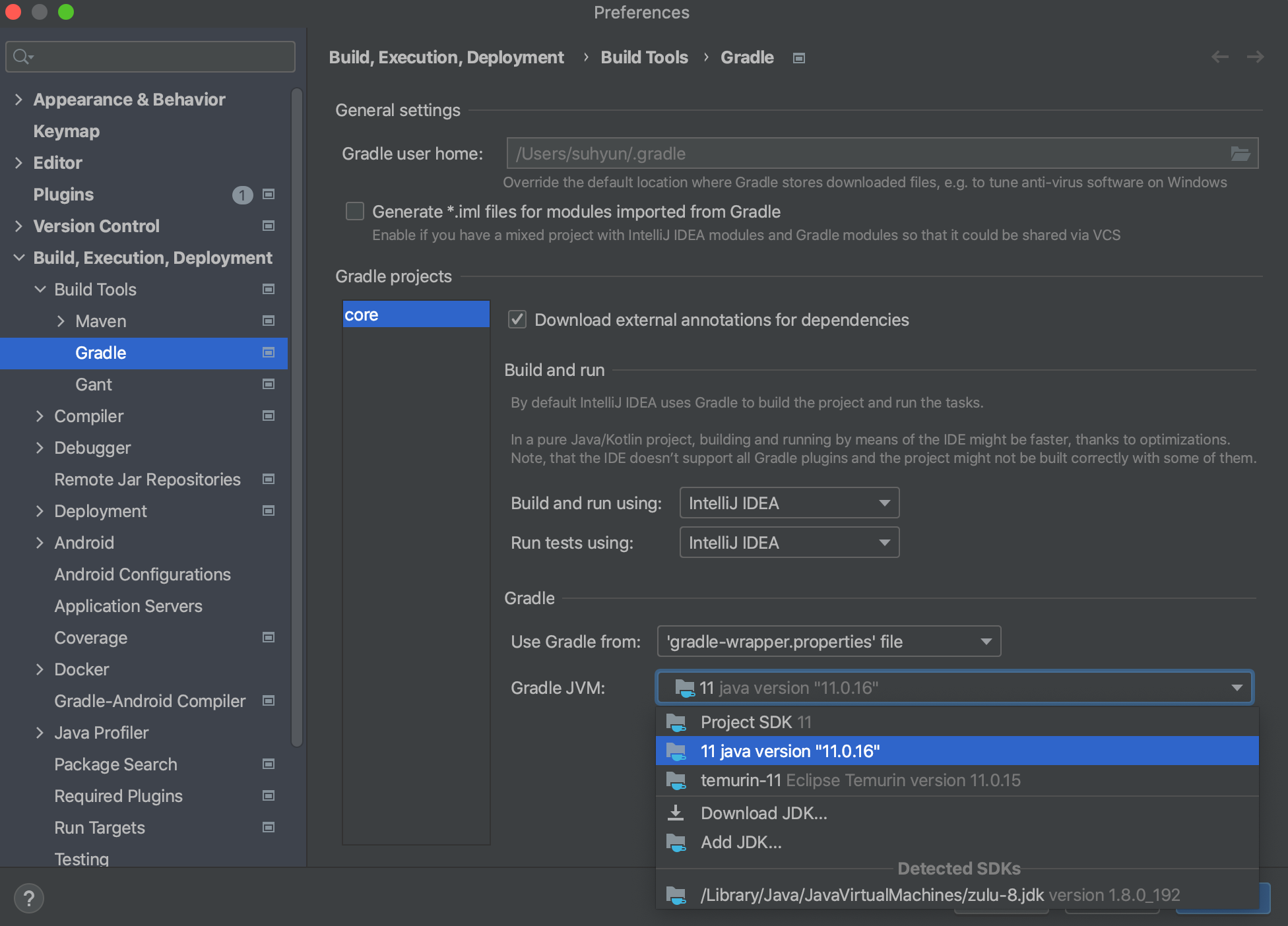1288x926 pixels.
Task: Expand the Editor section
Action: (x=18, y=163)
